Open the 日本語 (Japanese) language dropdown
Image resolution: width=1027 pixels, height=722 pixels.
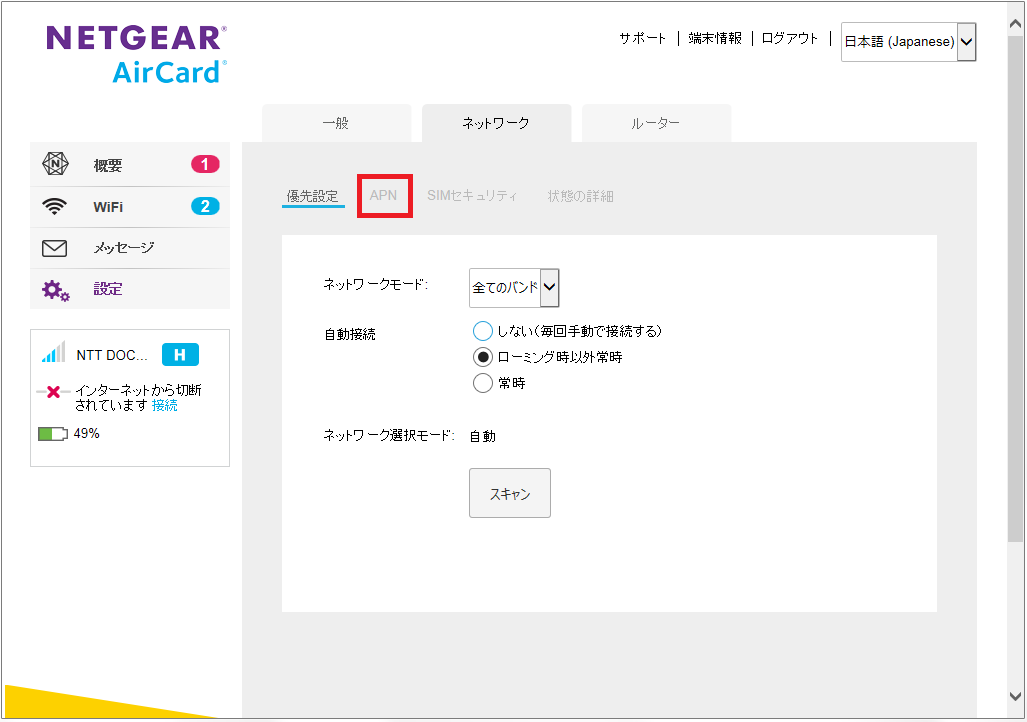tap(908, 42)
